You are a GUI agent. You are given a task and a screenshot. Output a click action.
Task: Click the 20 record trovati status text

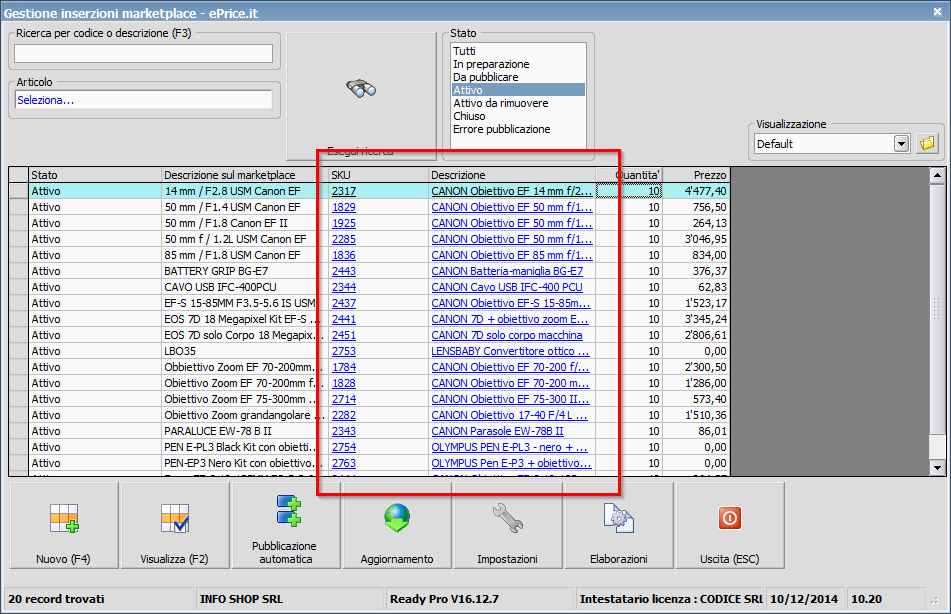tap(56, 599)
